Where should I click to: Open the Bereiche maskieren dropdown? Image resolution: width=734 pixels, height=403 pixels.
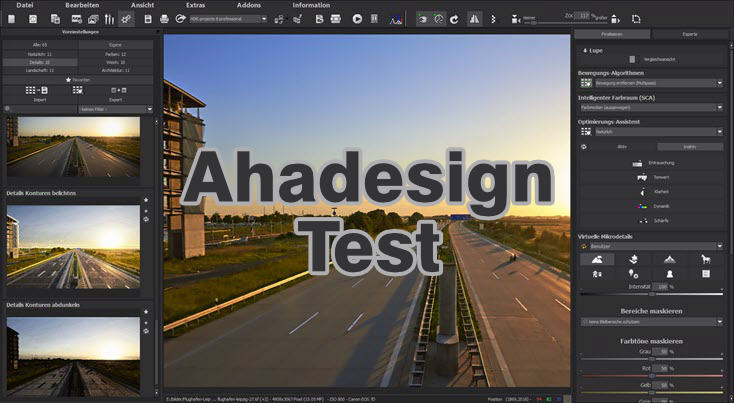[x=652, y=322]
